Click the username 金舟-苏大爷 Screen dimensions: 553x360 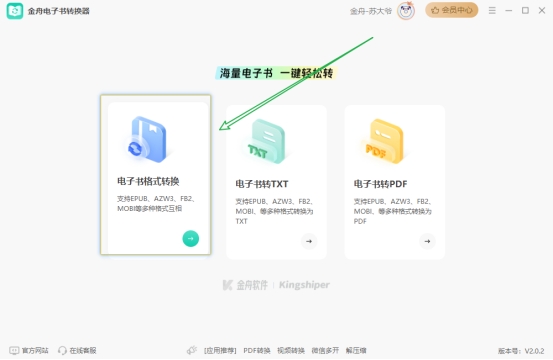[371, 11]
